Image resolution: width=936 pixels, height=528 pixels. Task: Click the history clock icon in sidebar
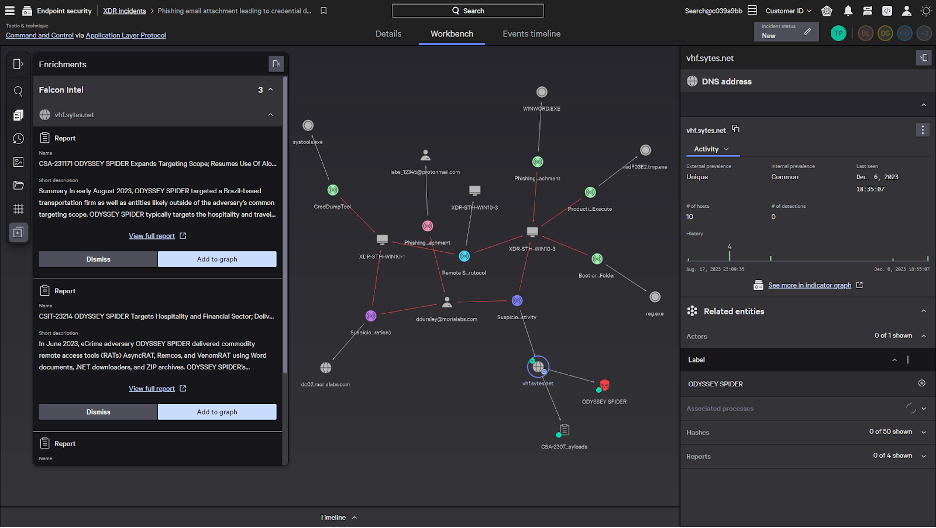coord(18,138)
